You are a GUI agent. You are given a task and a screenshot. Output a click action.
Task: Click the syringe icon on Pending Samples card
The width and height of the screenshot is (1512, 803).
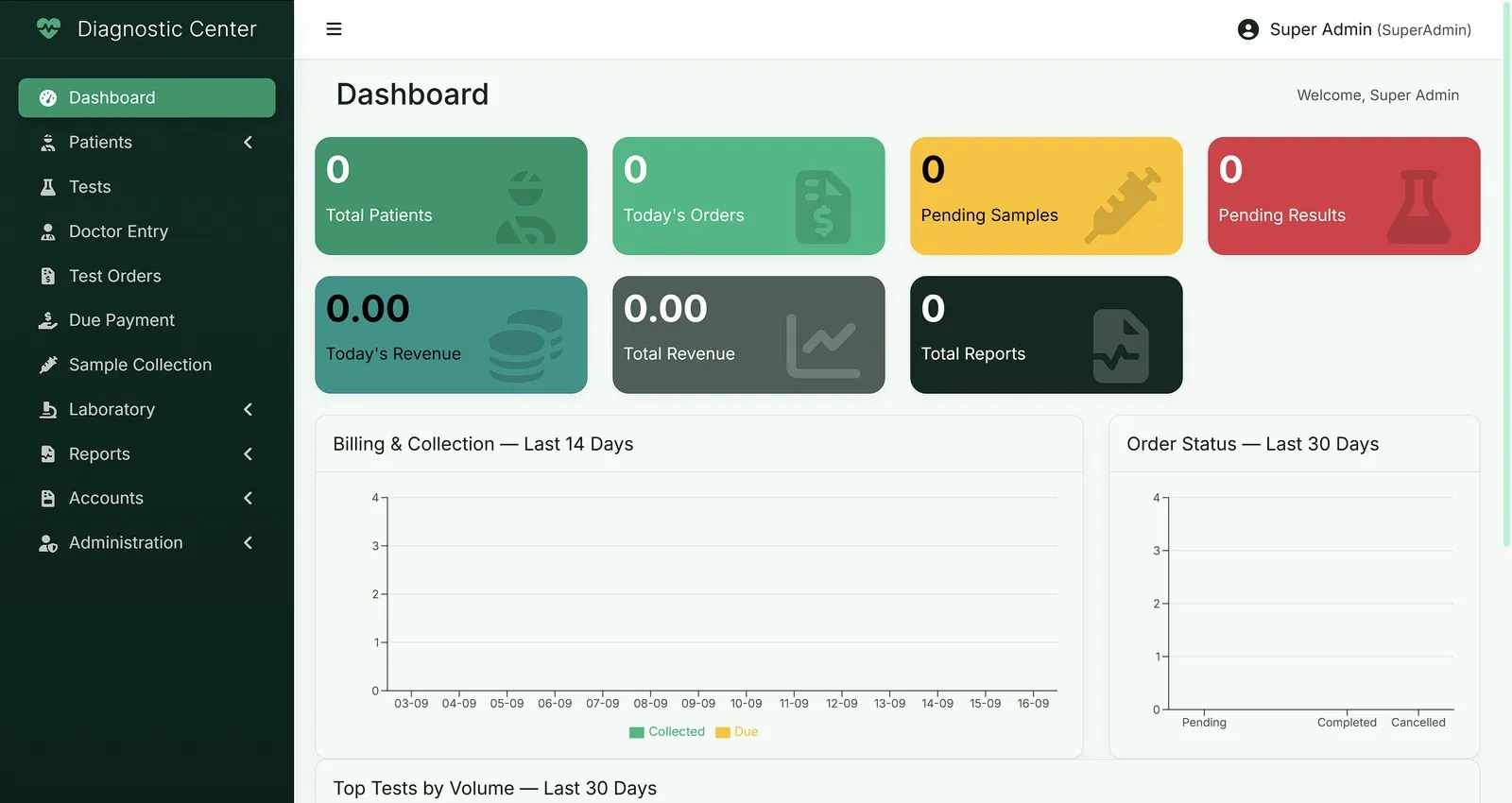pyautogui.click(x=1122, y=206)
